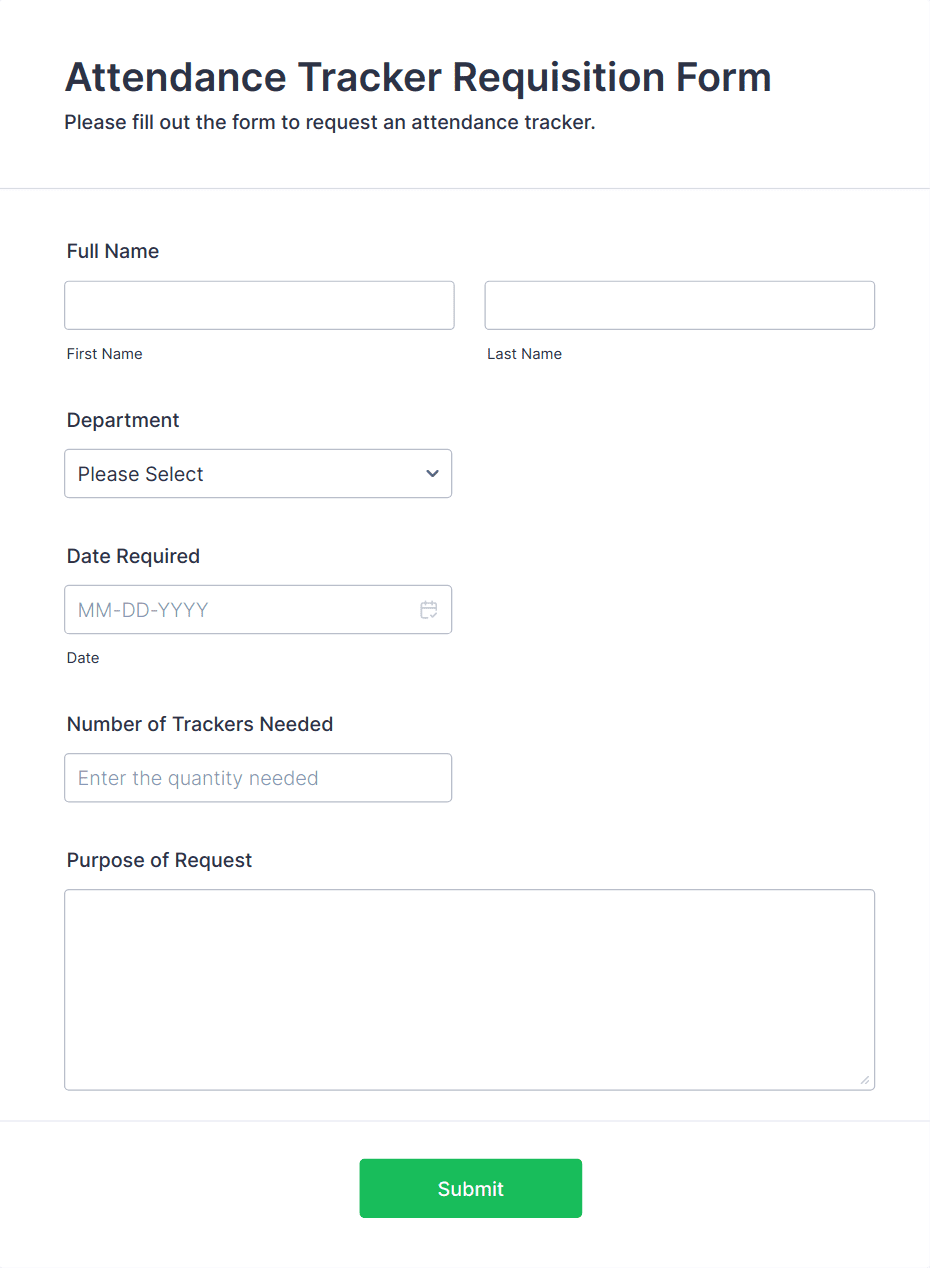Click the Attendance Tracker Requisition Form heading
930x1268 pixels.
[x=417, y=77]
